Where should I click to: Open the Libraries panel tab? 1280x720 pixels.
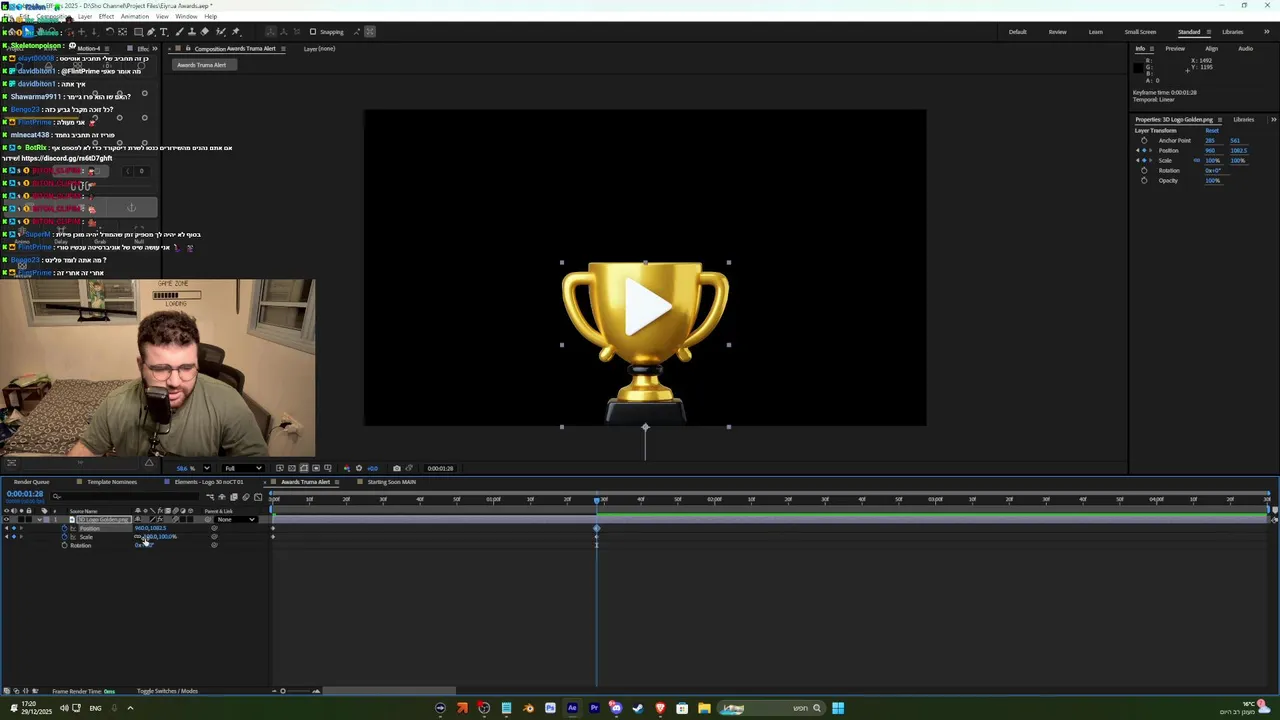(x=1244, y=120)
